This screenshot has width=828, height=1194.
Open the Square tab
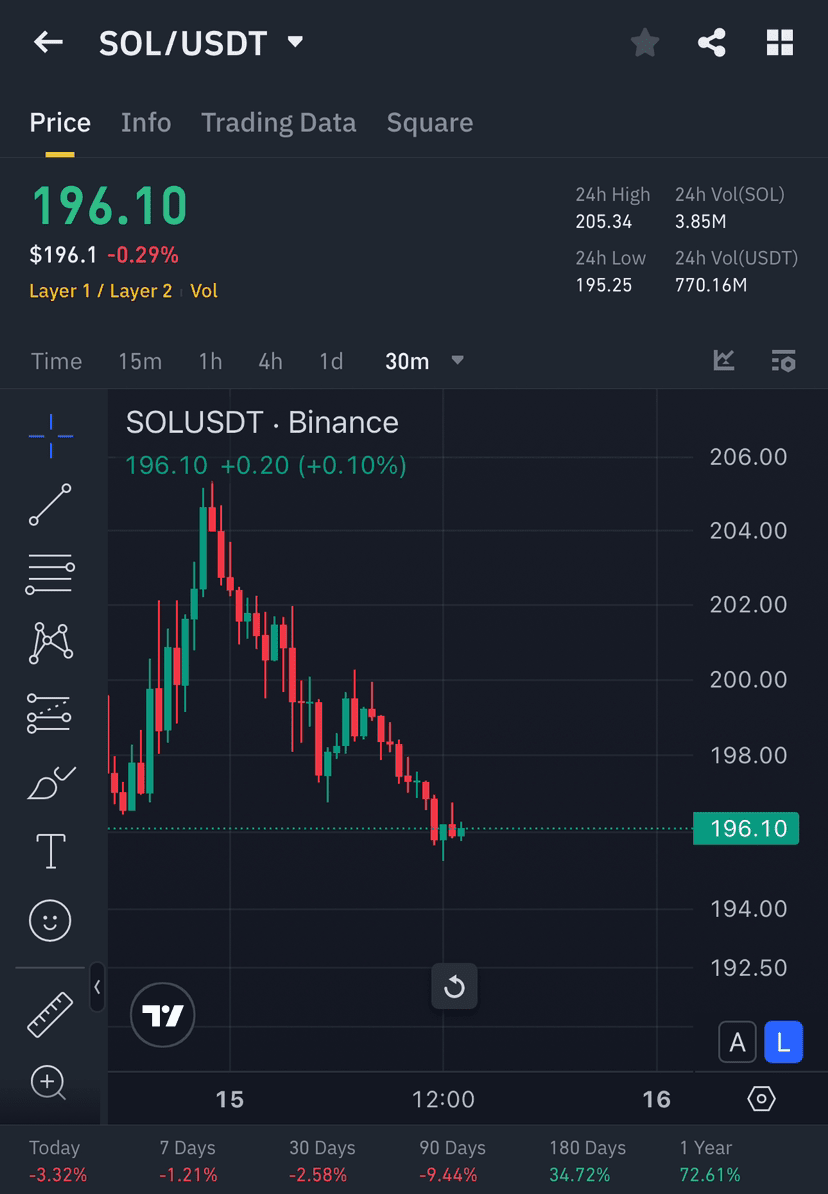pyautogui.click(x=430, y=123)
